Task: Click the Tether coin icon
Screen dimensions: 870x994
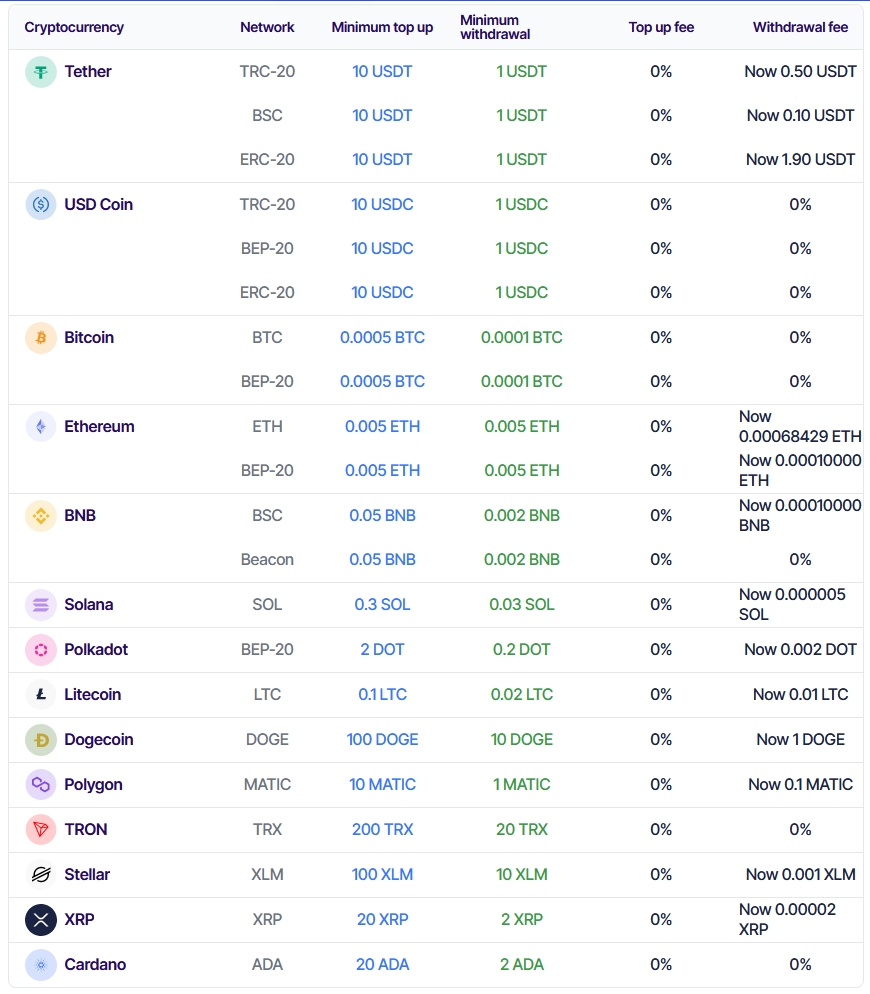Action: 41,72
